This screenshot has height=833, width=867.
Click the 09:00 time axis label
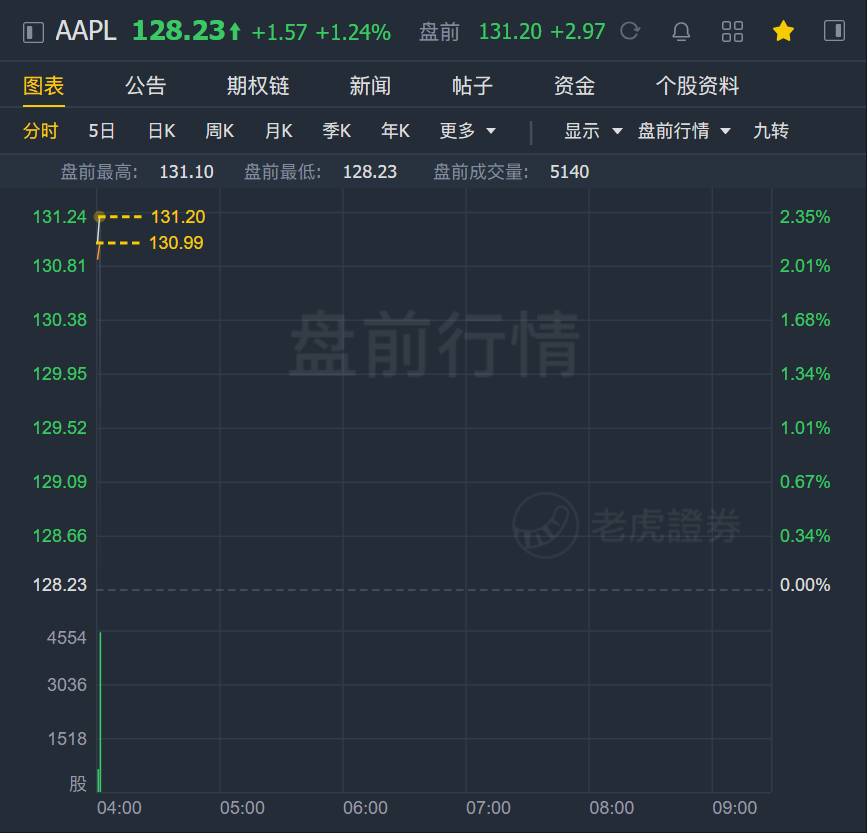click(734, 808)
